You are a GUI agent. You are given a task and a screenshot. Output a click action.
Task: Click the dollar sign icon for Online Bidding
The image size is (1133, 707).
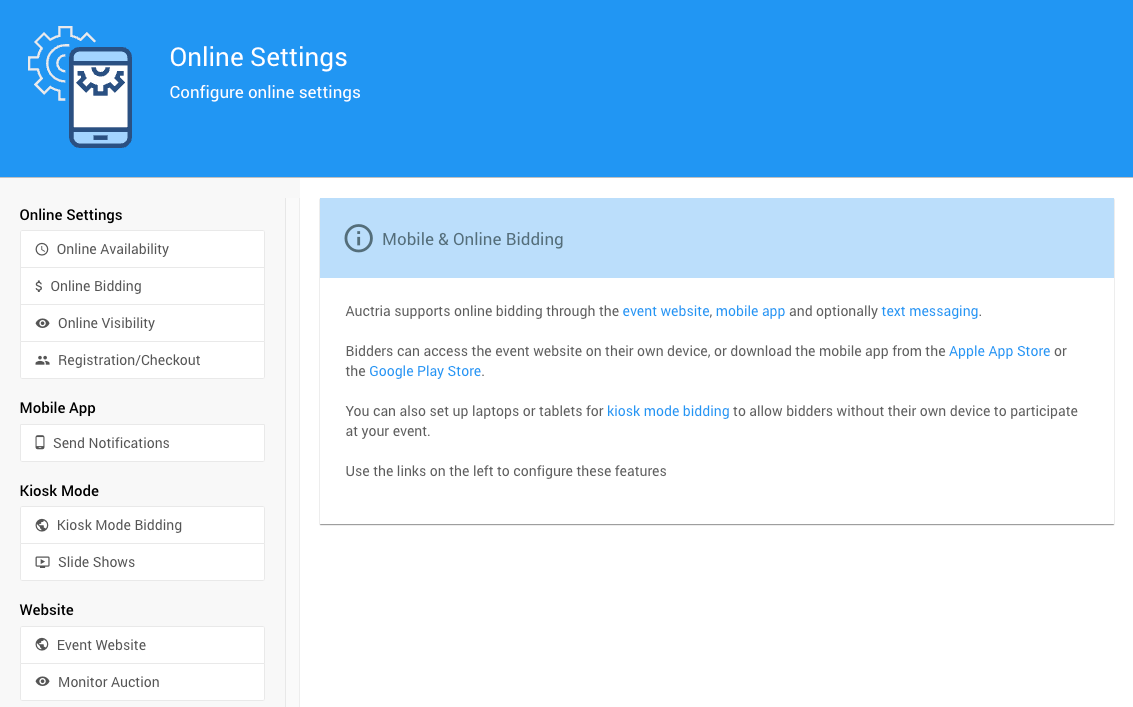tap(39, 286)
